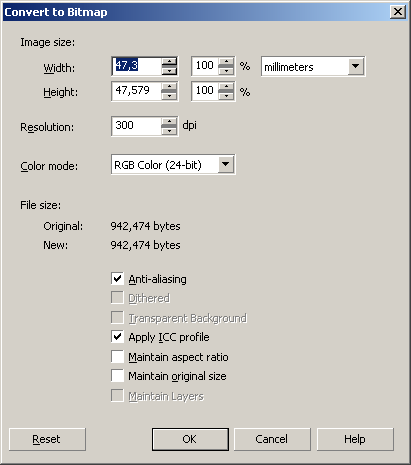
Task: Decrease Width percent with down spinner arrow
Action: pos(226,71)
